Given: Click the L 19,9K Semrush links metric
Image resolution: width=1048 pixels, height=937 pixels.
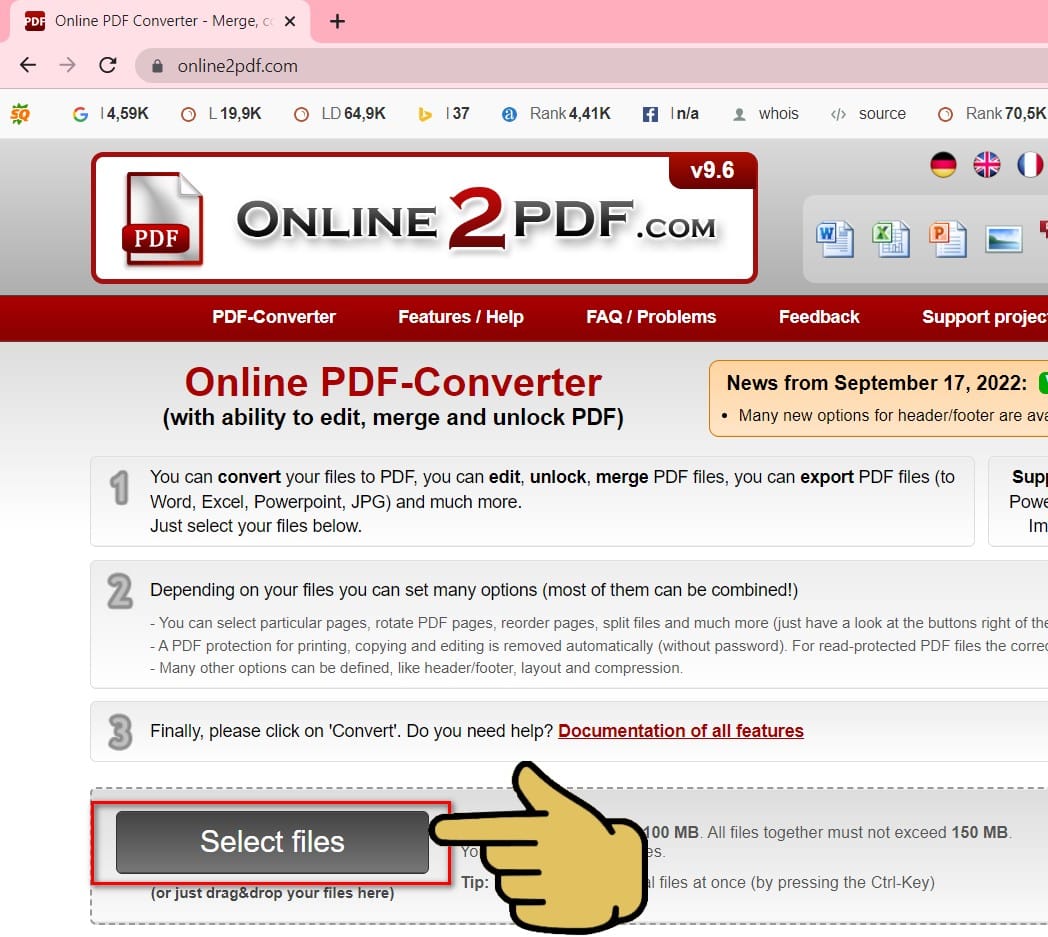Looking at the screenshot, I should pyautogui.click(x=221, y=114).
